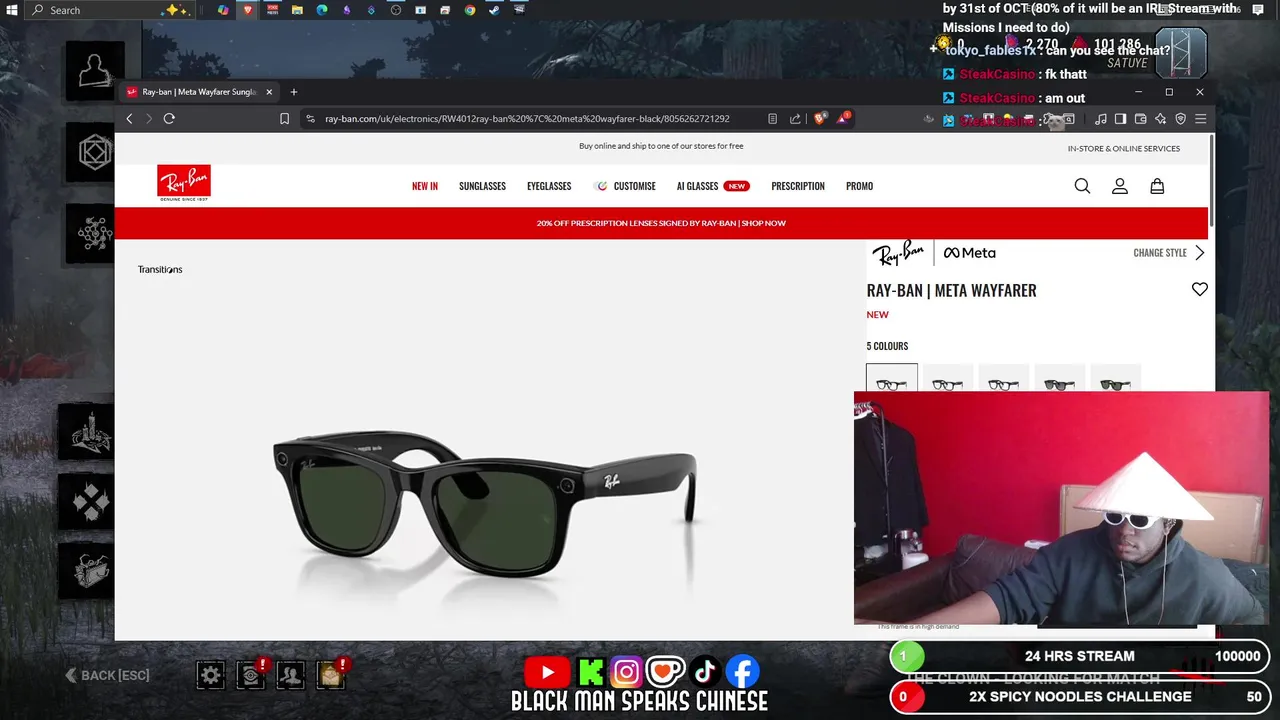Add Wayfarer to wishlist heart

click(x=1199, y=289)
